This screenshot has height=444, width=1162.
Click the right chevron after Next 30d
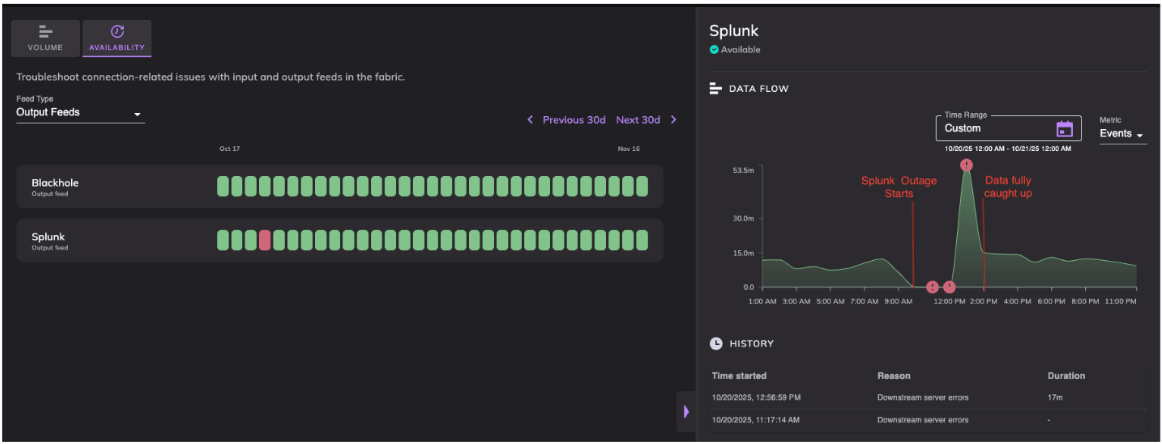click(x=673, y=119)
